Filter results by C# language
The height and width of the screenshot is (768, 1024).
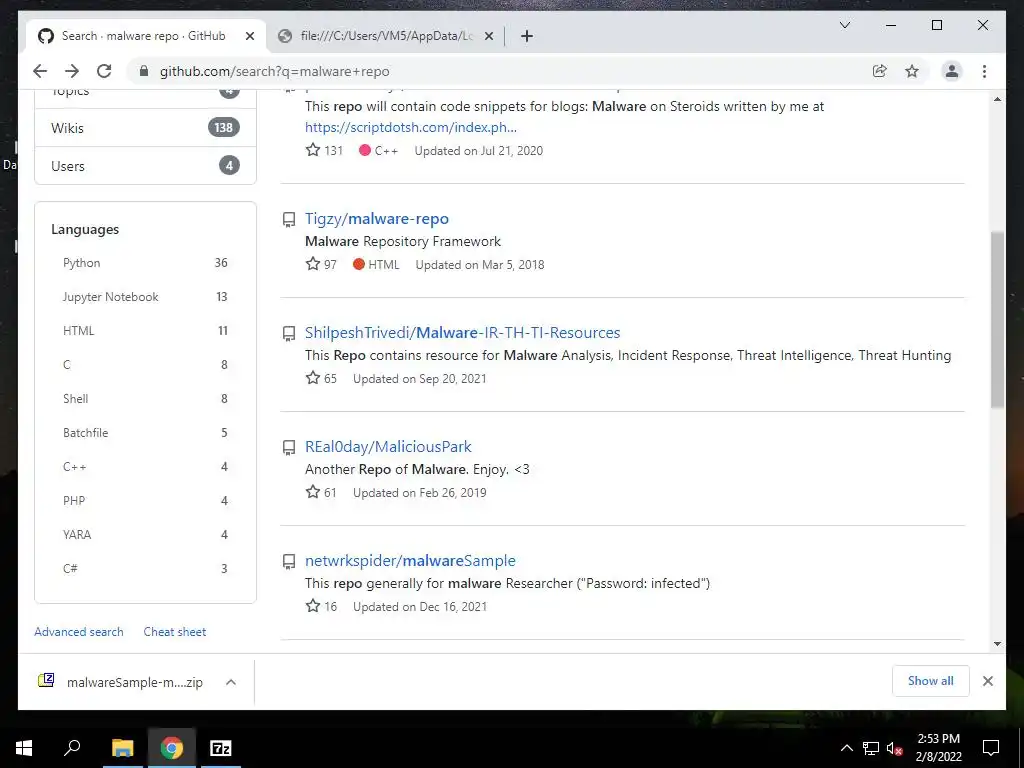click(145, 568)
